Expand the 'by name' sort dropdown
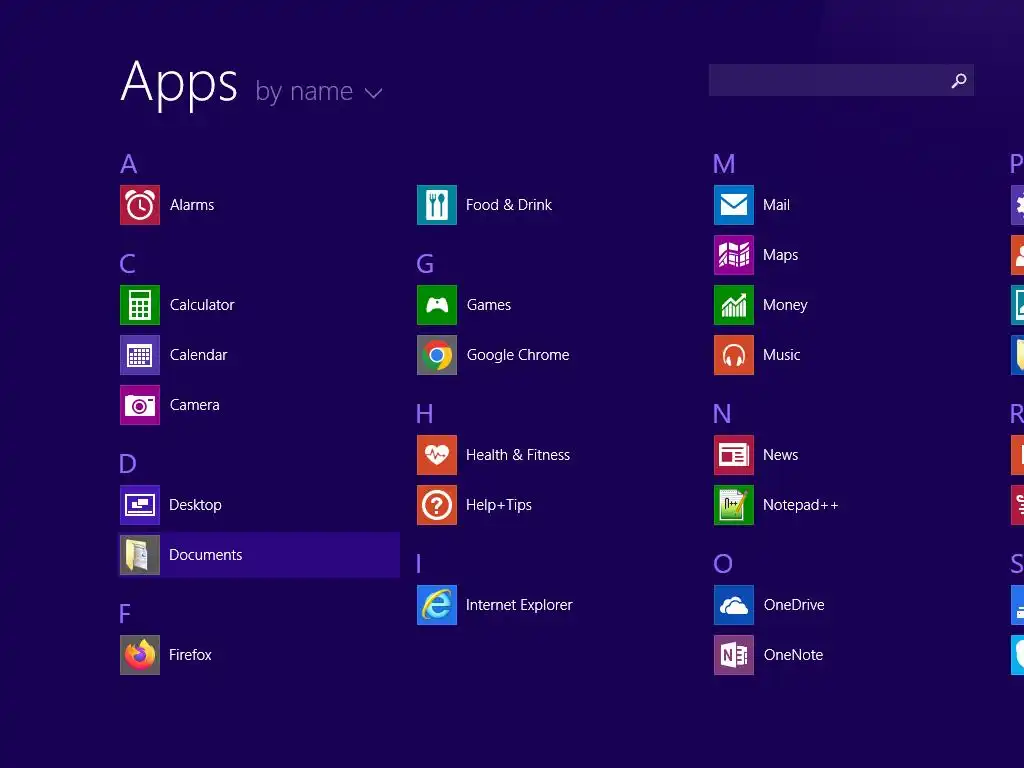1024x768 pixels. click(319, 92)
